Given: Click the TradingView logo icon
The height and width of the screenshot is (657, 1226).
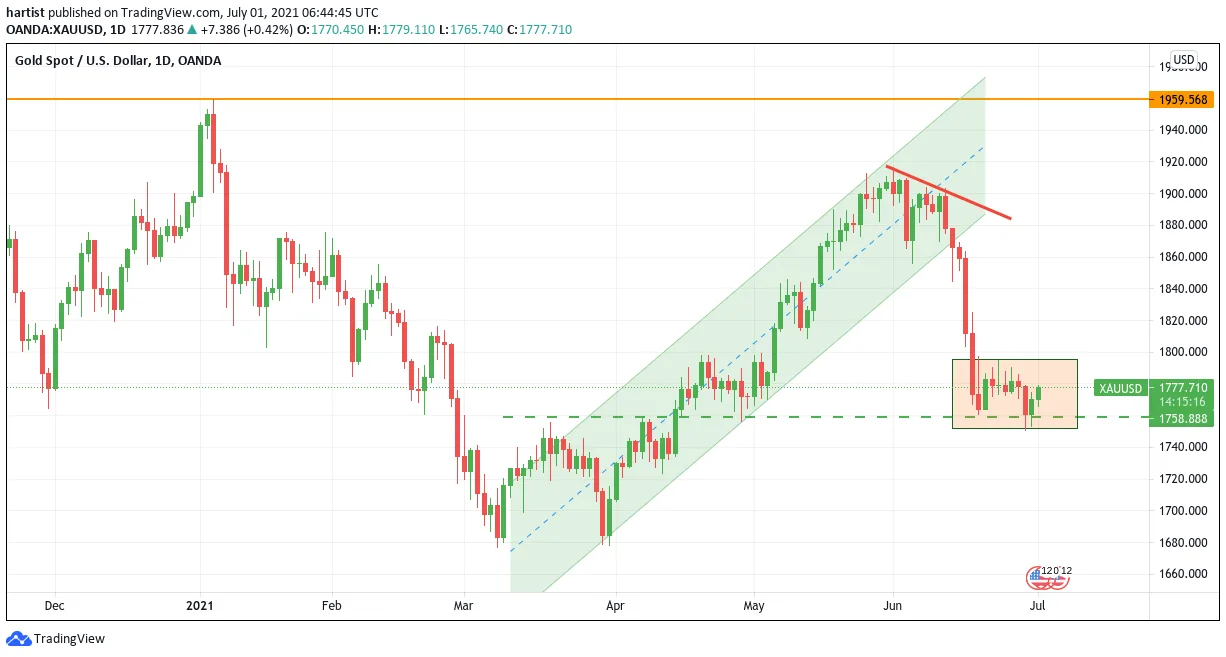Looking at the screenshot, I should (x=18, y=639).
